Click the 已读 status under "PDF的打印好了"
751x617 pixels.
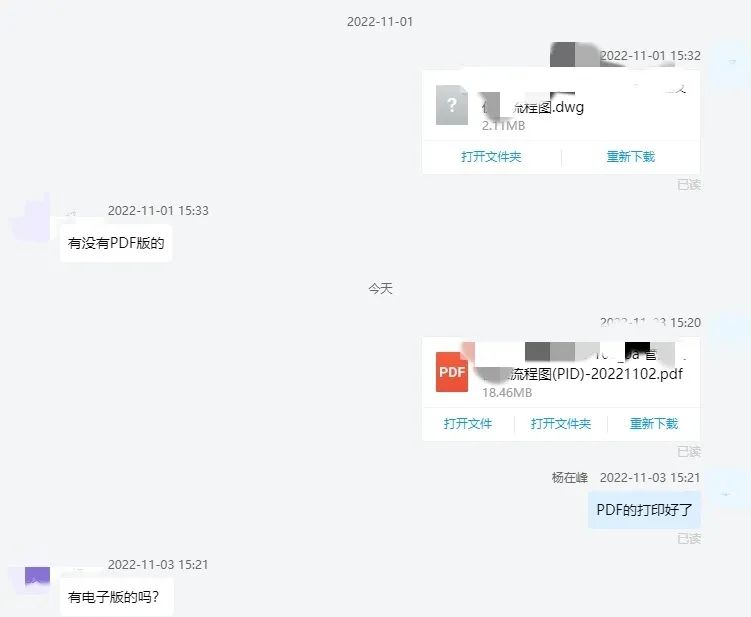689,538
